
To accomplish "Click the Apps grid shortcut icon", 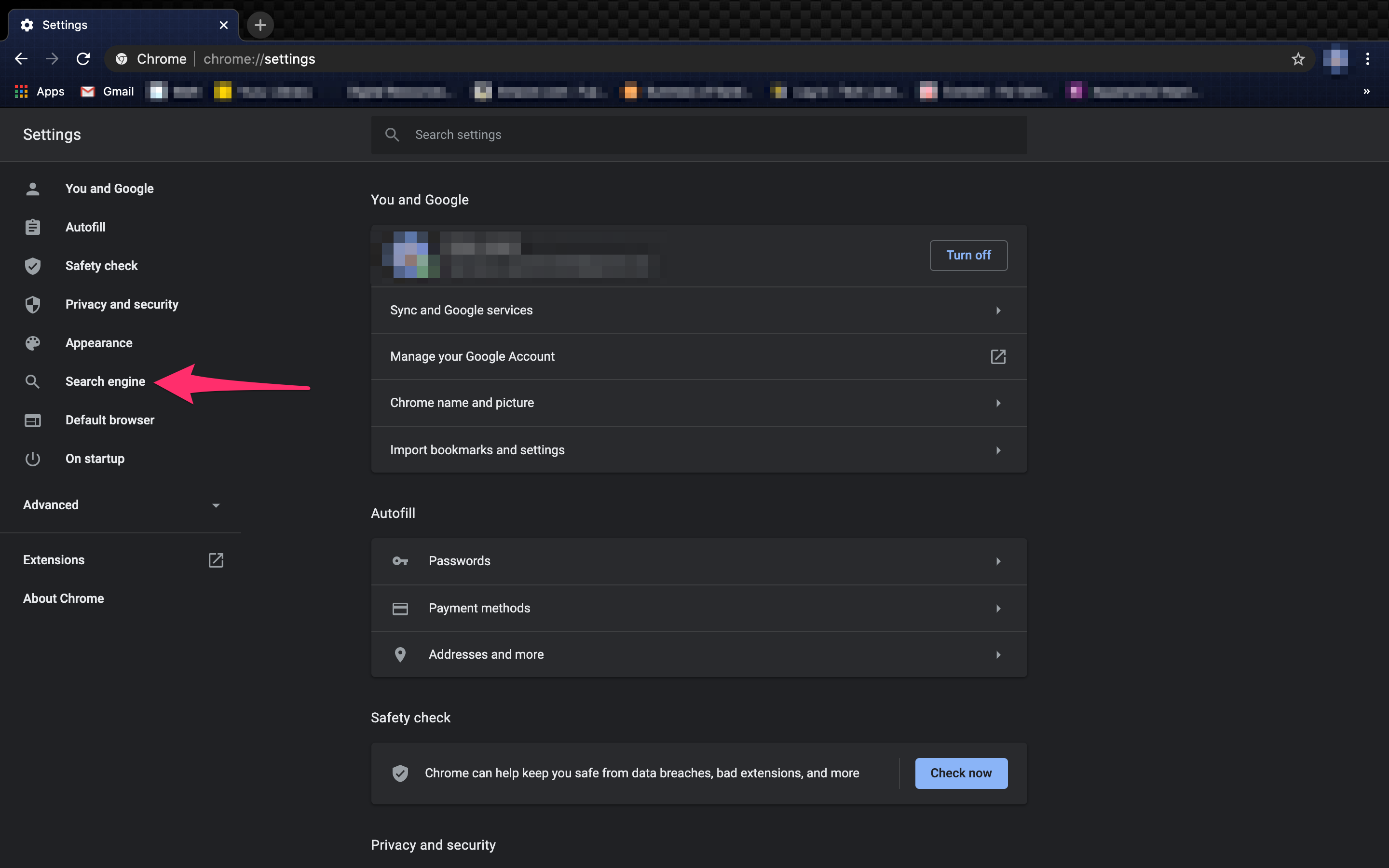I will pos(21,91).
